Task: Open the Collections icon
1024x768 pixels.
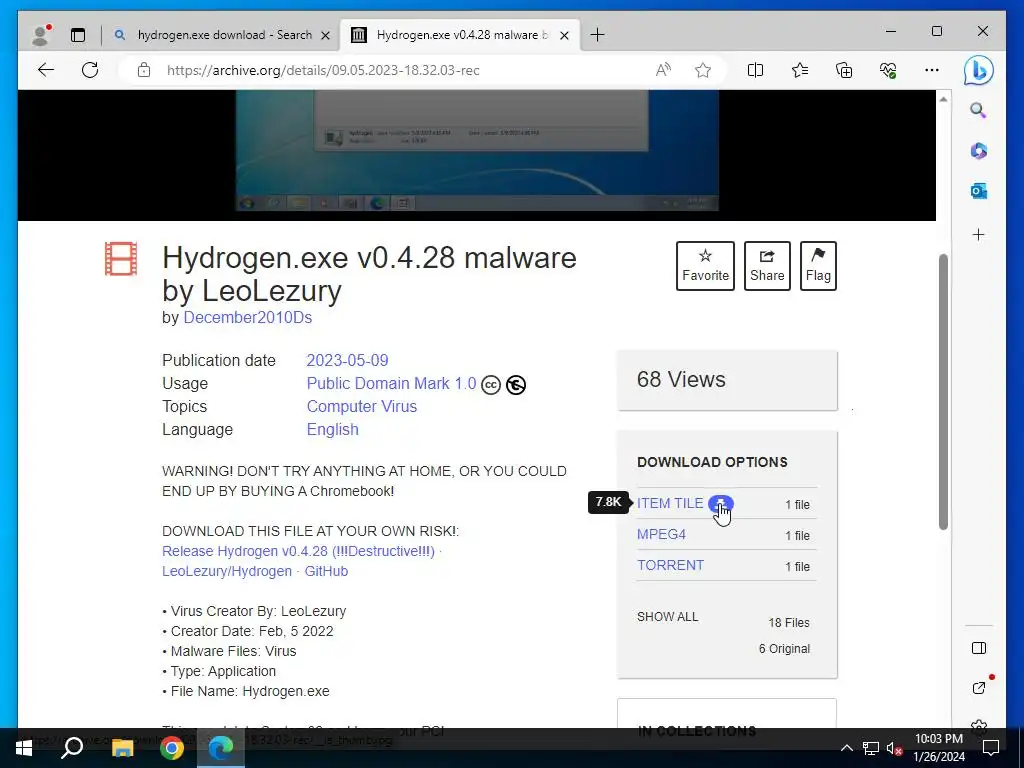Action: [844, 70]
